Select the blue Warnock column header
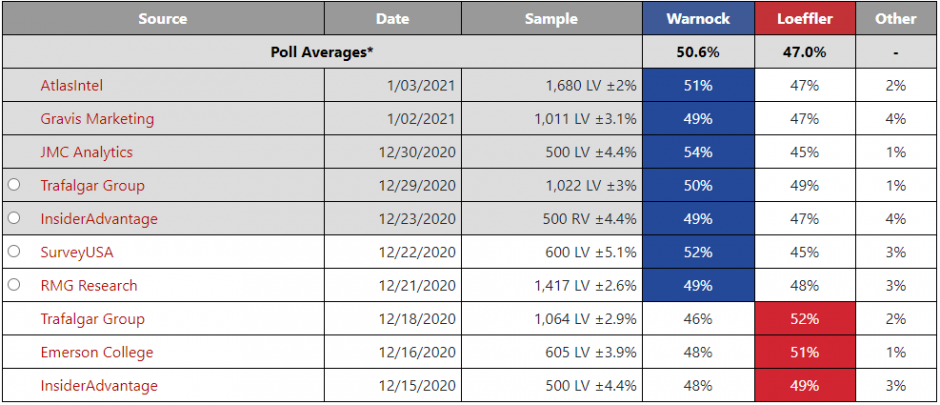The height and width of the screenshot is (405, 940). pyautogui.click(x=698, y=19)
